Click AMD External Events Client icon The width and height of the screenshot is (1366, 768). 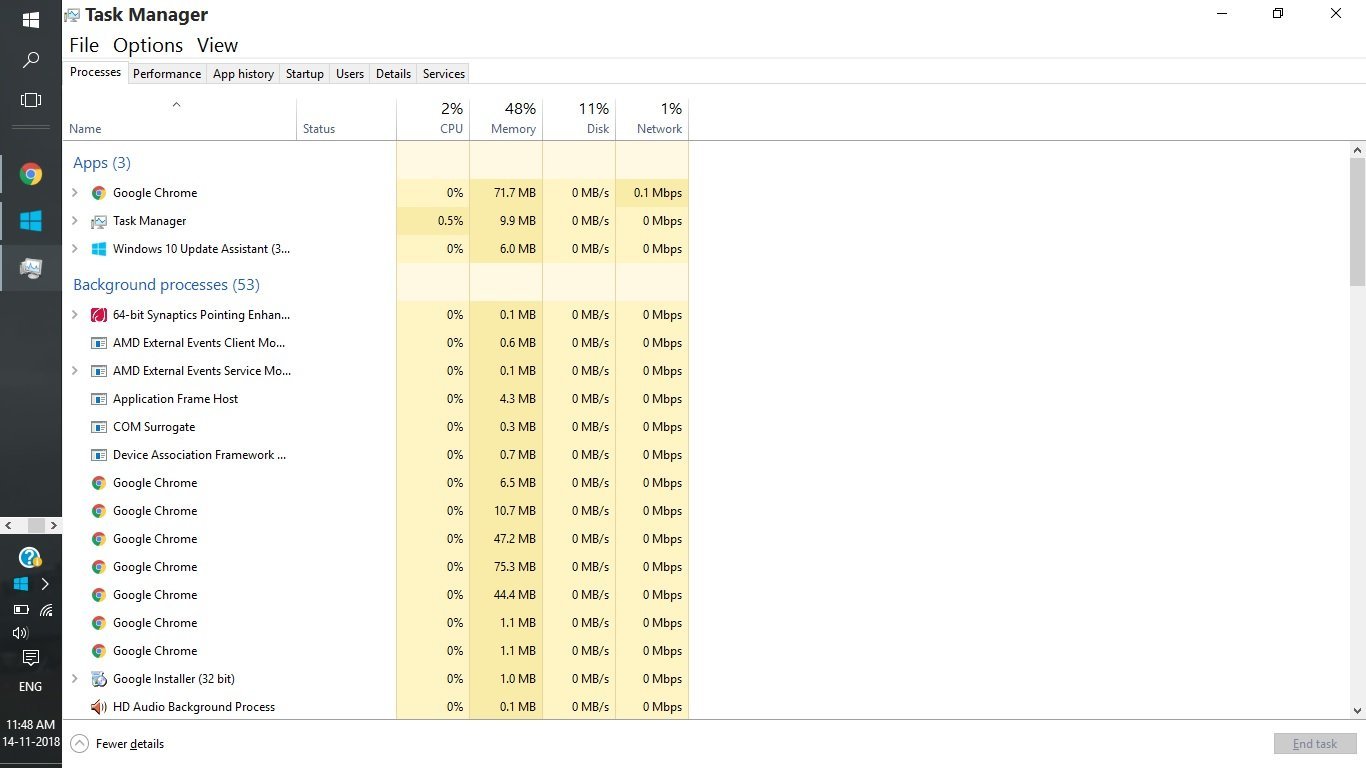tap(99, 343)
